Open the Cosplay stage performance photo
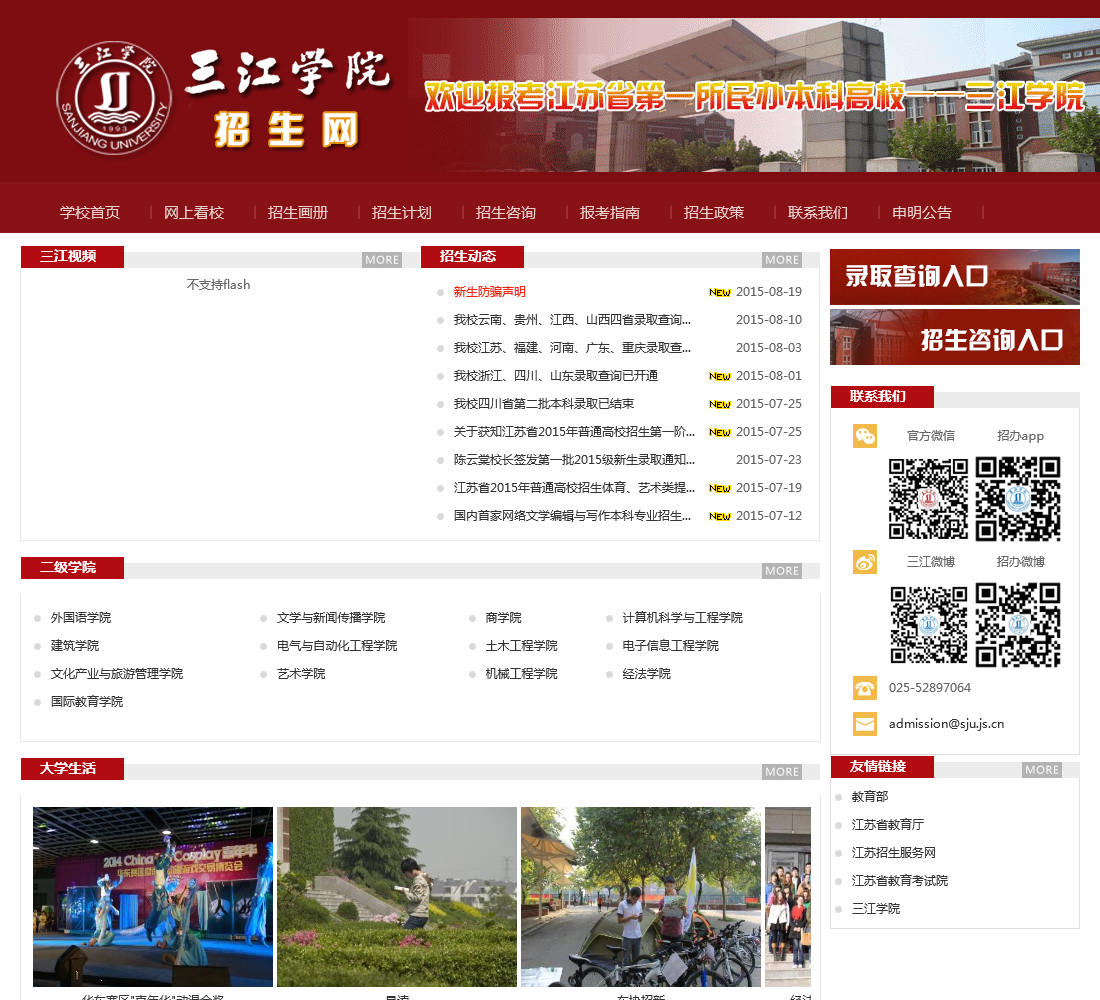 (153, 897)
